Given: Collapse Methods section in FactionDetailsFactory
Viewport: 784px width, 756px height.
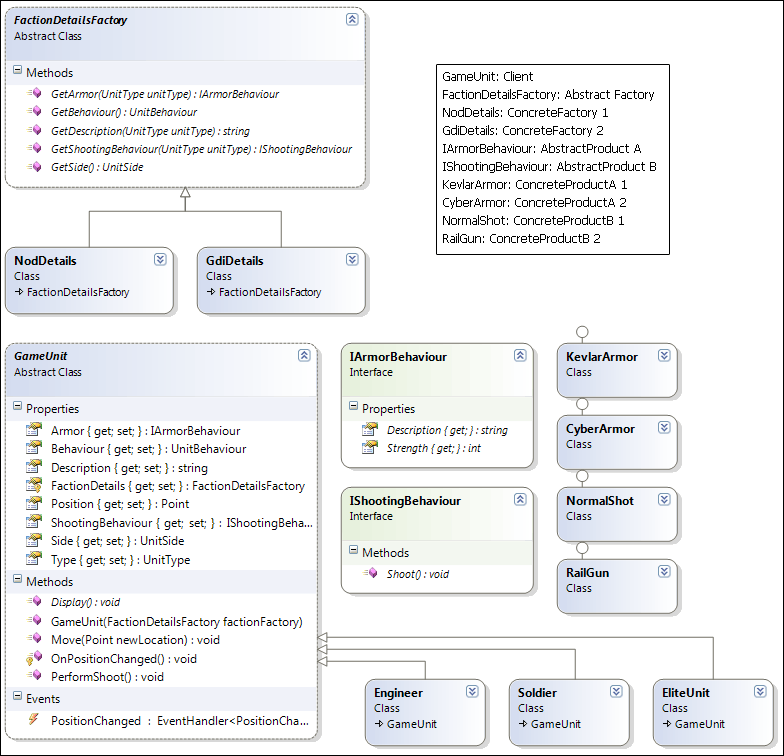Looking at the screenshot, I should point(18,70).
